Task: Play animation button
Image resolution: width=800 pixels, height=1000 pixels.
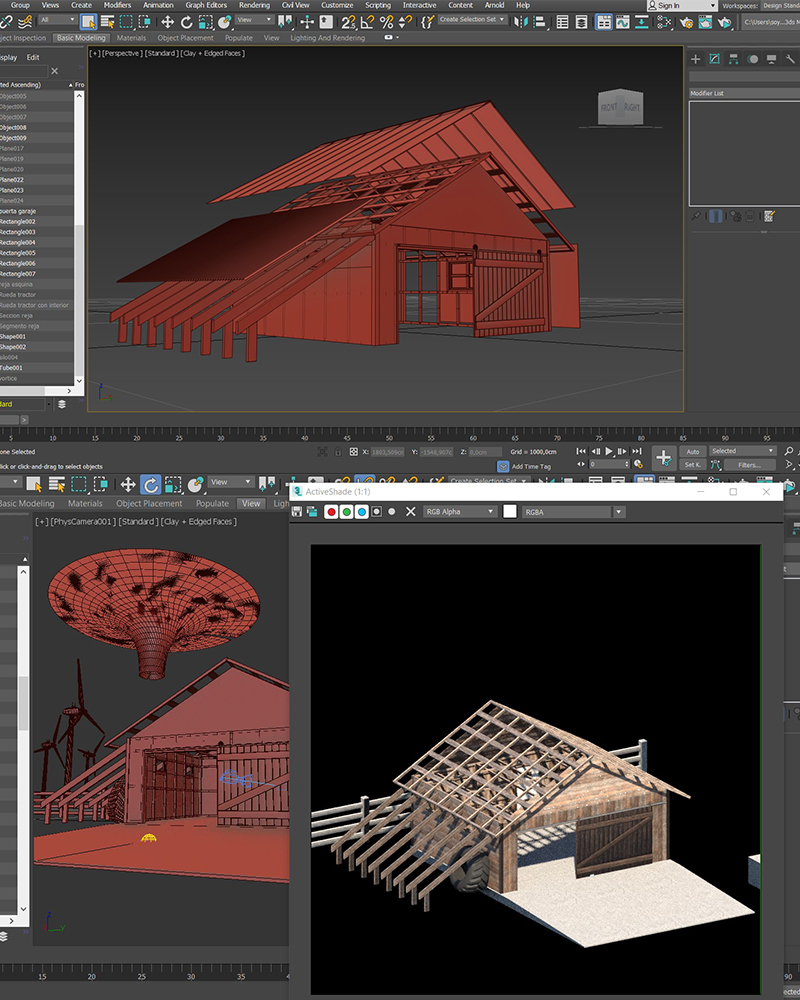Action: (609, 452)
